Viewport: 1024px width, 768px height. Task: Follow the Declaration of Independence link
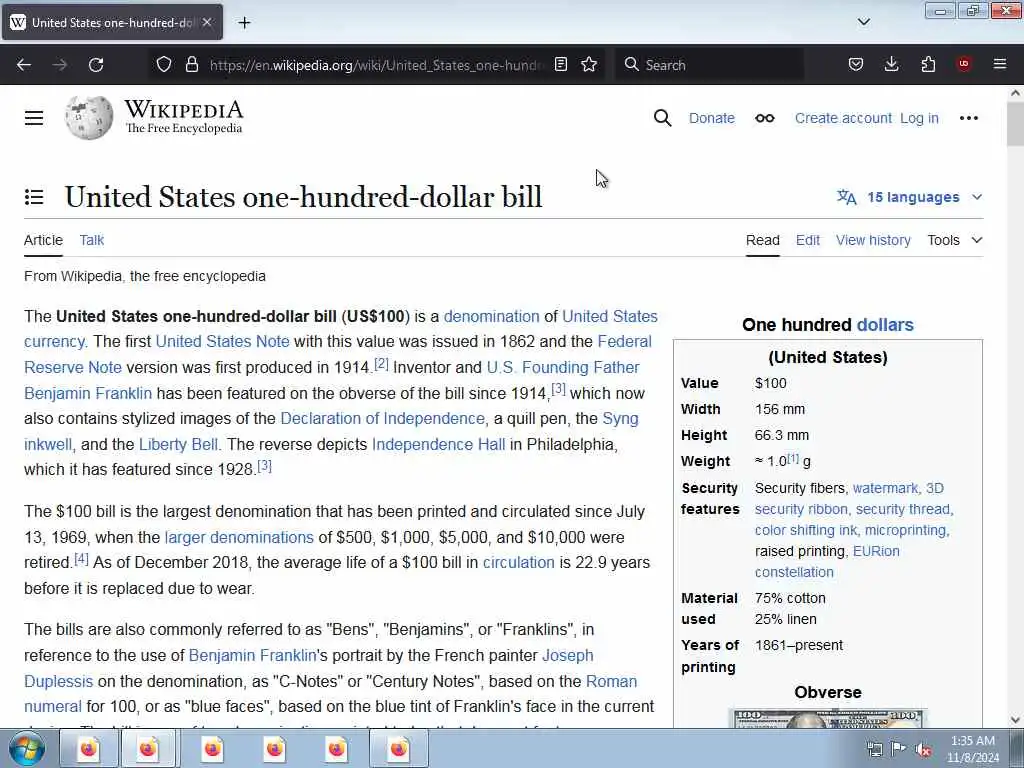(x=382, y=419)
